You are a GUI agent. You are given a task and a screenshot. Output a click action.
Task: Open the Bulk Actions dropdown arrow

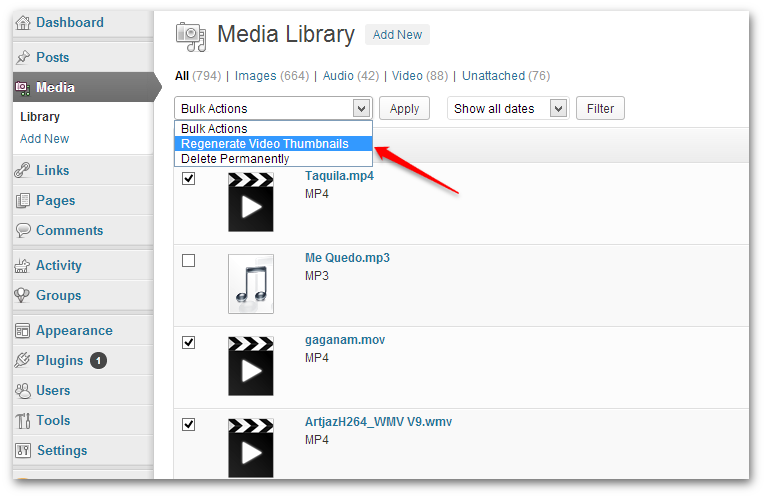[362, 108]
